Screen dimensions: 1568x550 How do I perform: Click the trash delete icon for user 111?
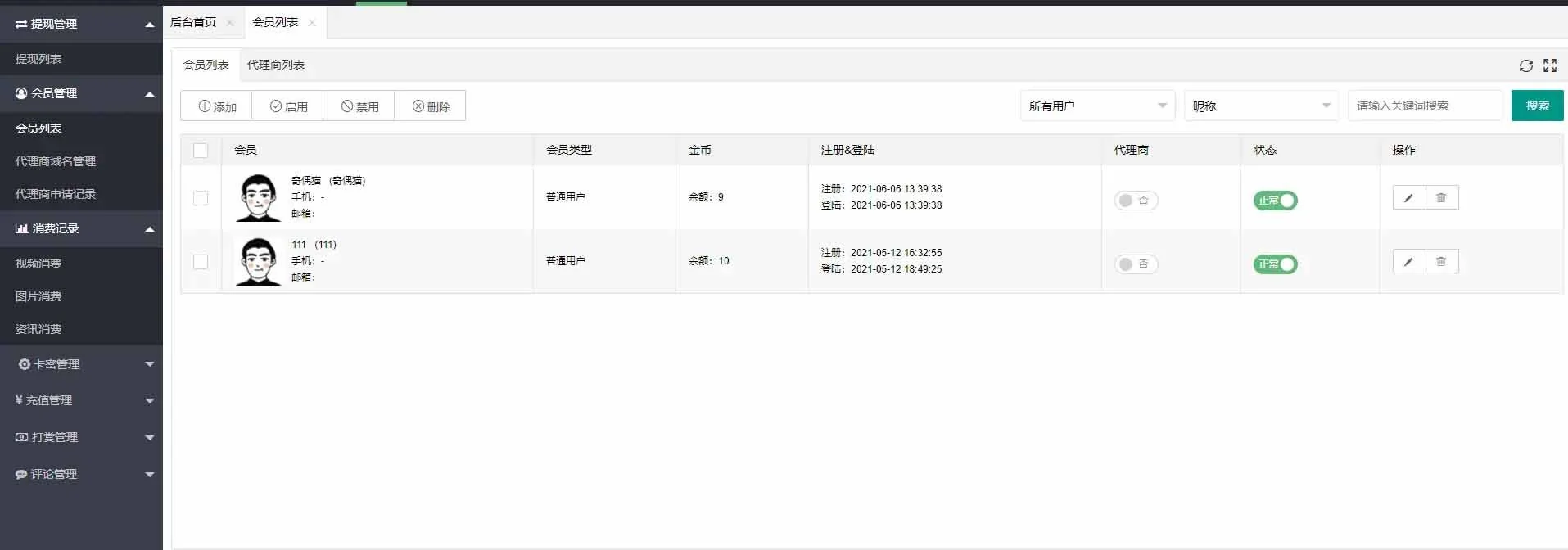(x=1441, y=262)
